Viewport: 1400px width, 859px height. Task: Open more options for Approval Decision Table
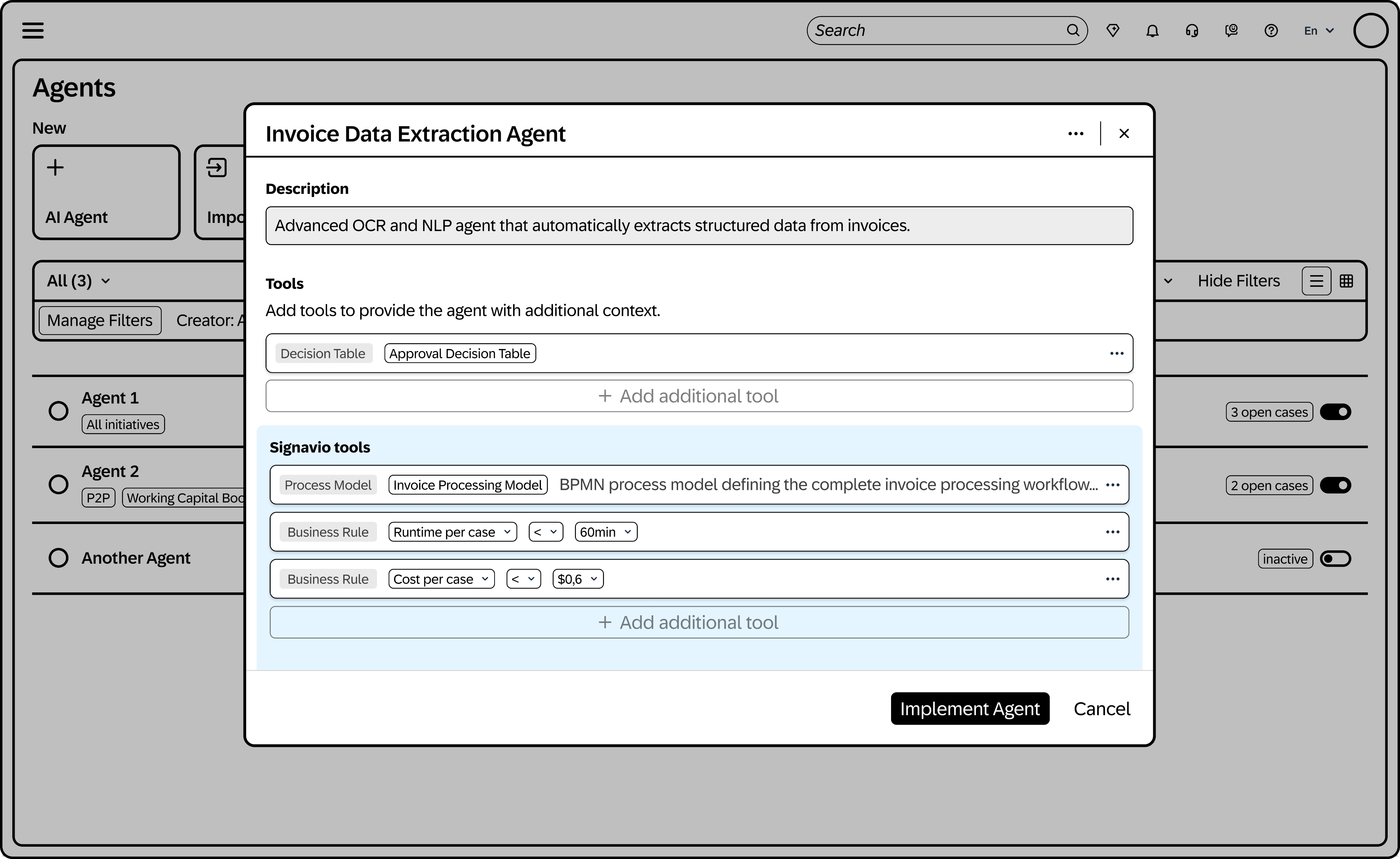point(1116,353)
